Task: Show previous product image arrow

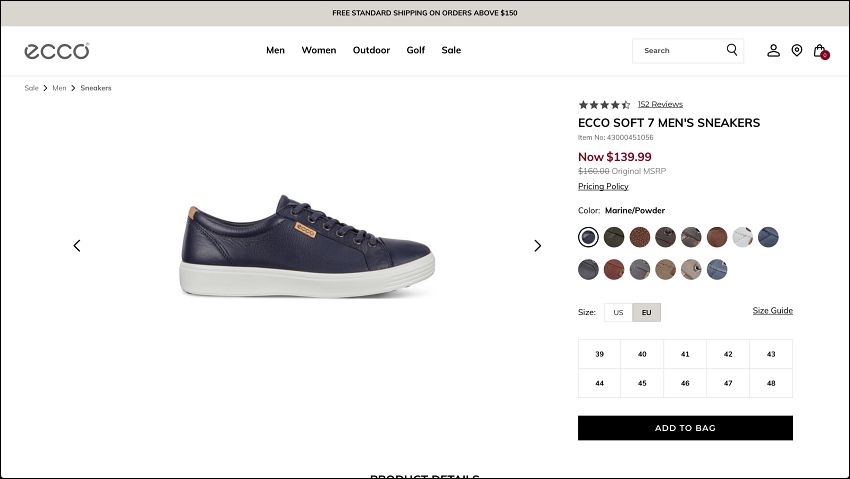Action: (x=77, y=245)
